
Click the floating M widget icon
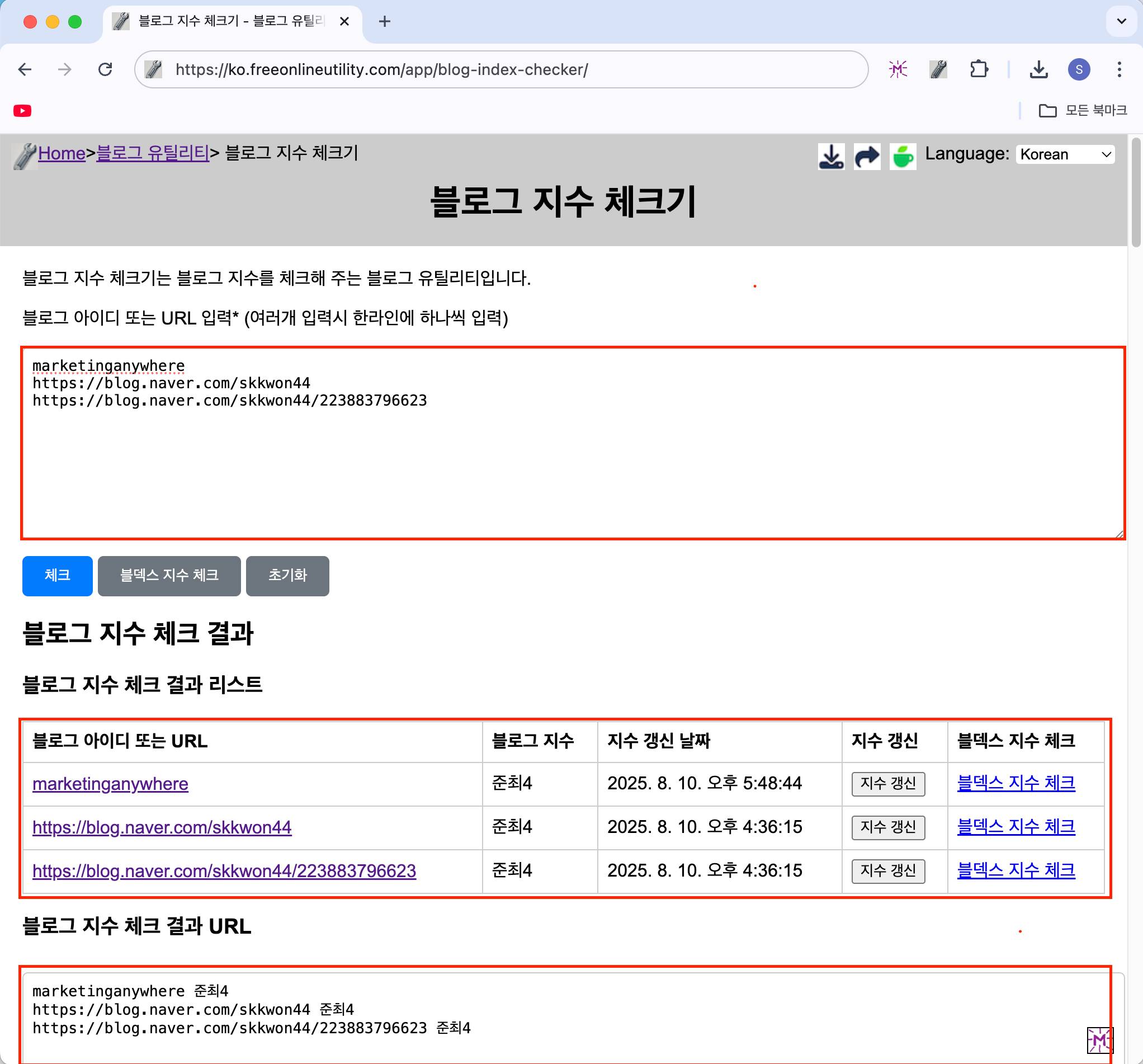pyautogui.click(x=1099, y=1040)
